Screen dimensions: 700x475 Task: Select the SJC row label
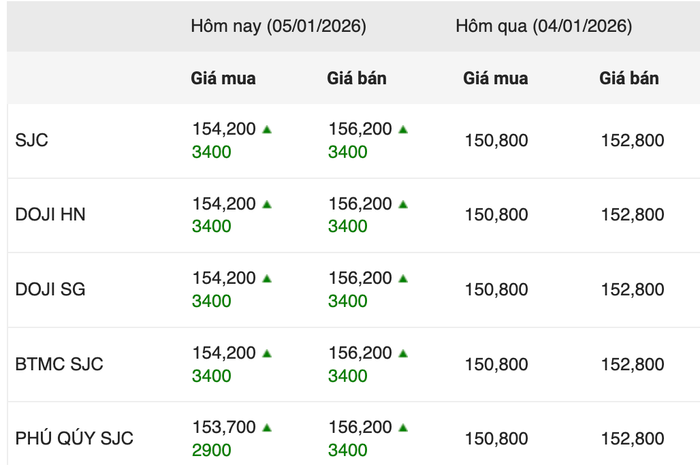(x=32, y=141)
